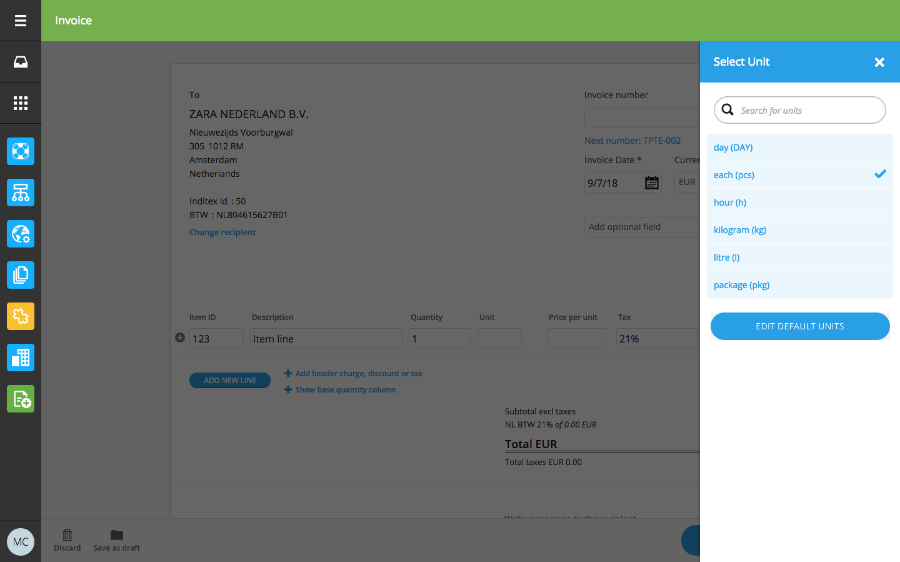Click the search magnifier icon in units

727,110
